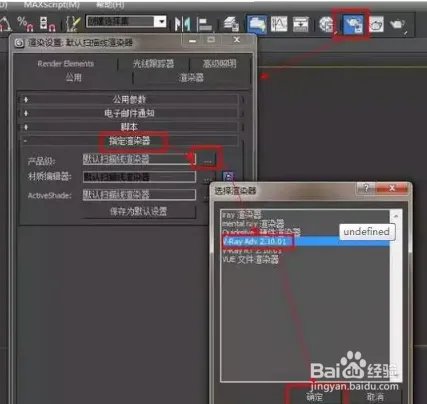Viewport: 427px width, 404px height.
Task: Toggle the material editor renderer lock
Action: pyautogui.click(x=228, y=177)
